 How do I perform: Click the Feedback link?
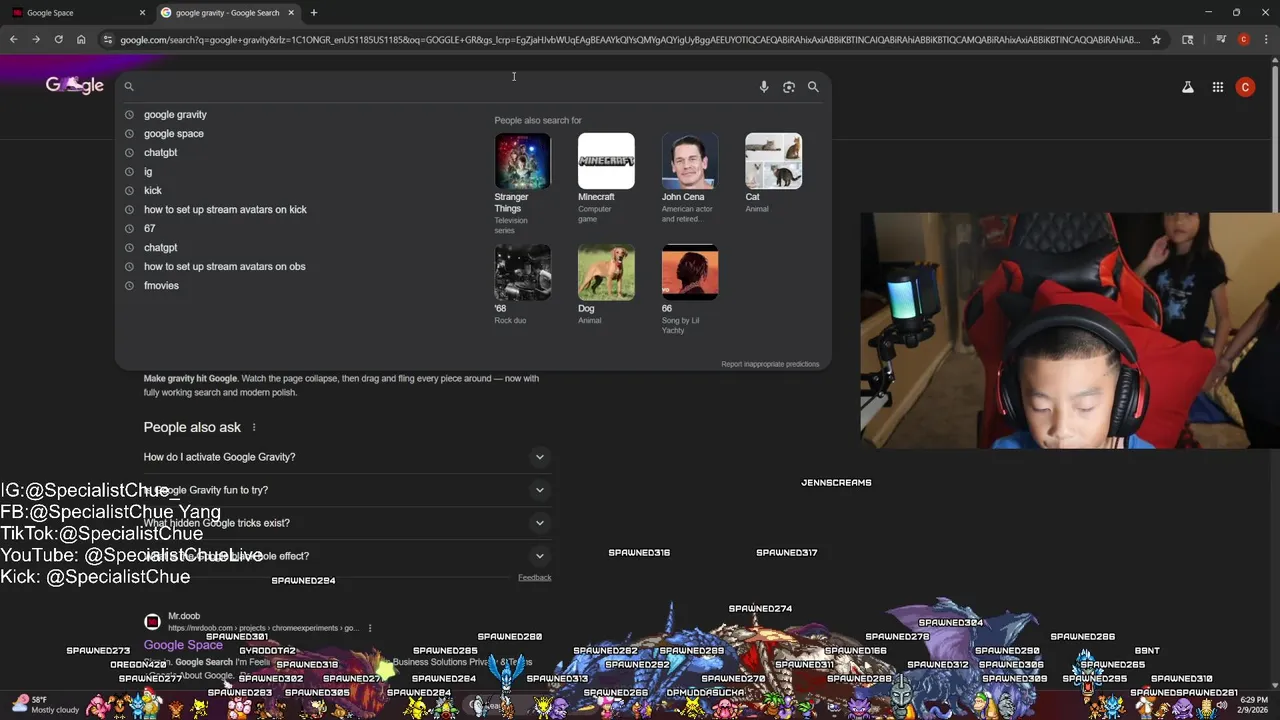click(x=535, y=578)
